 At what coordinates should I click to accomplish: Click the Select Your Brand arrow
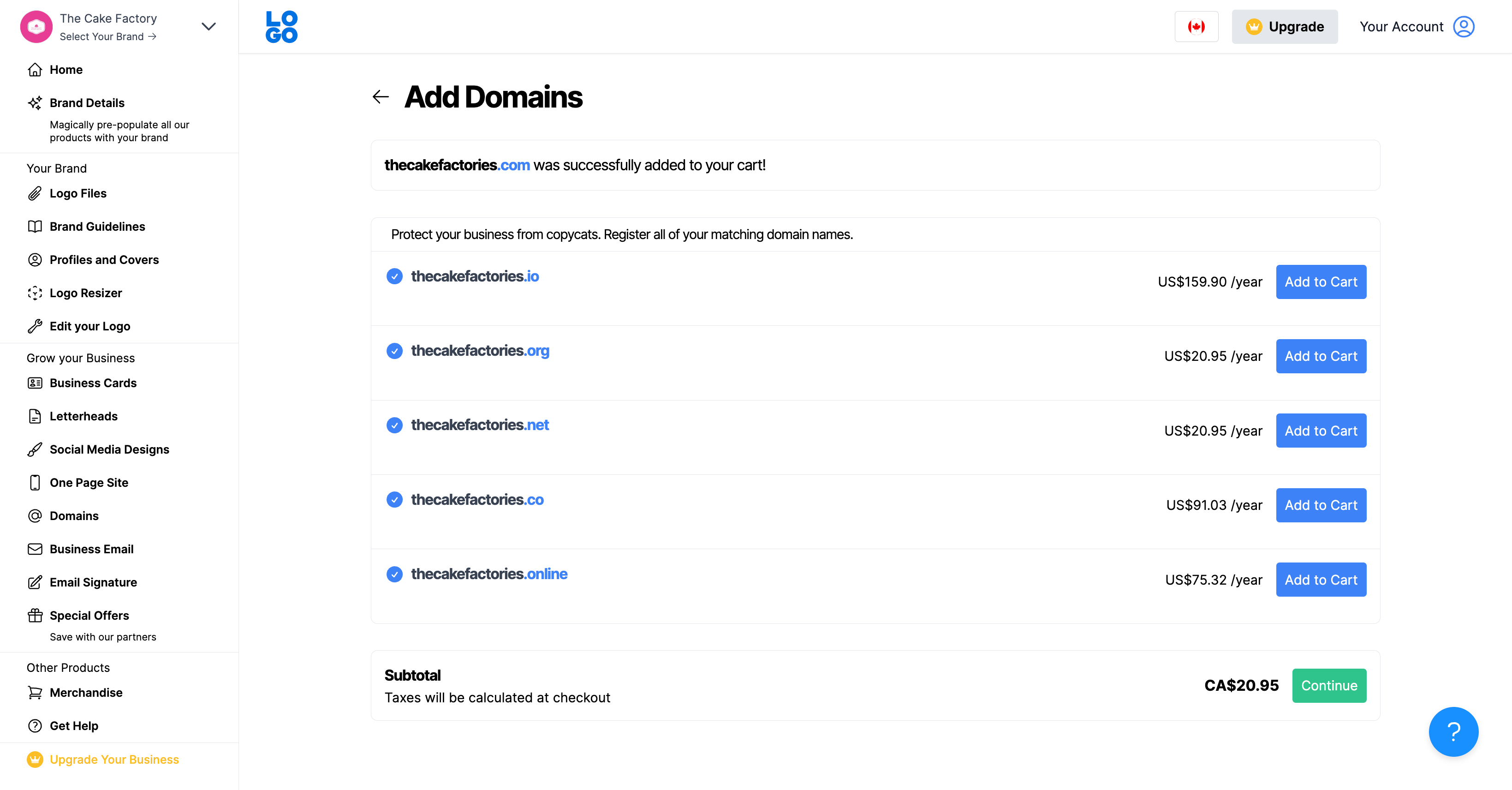tap(152, 36)
